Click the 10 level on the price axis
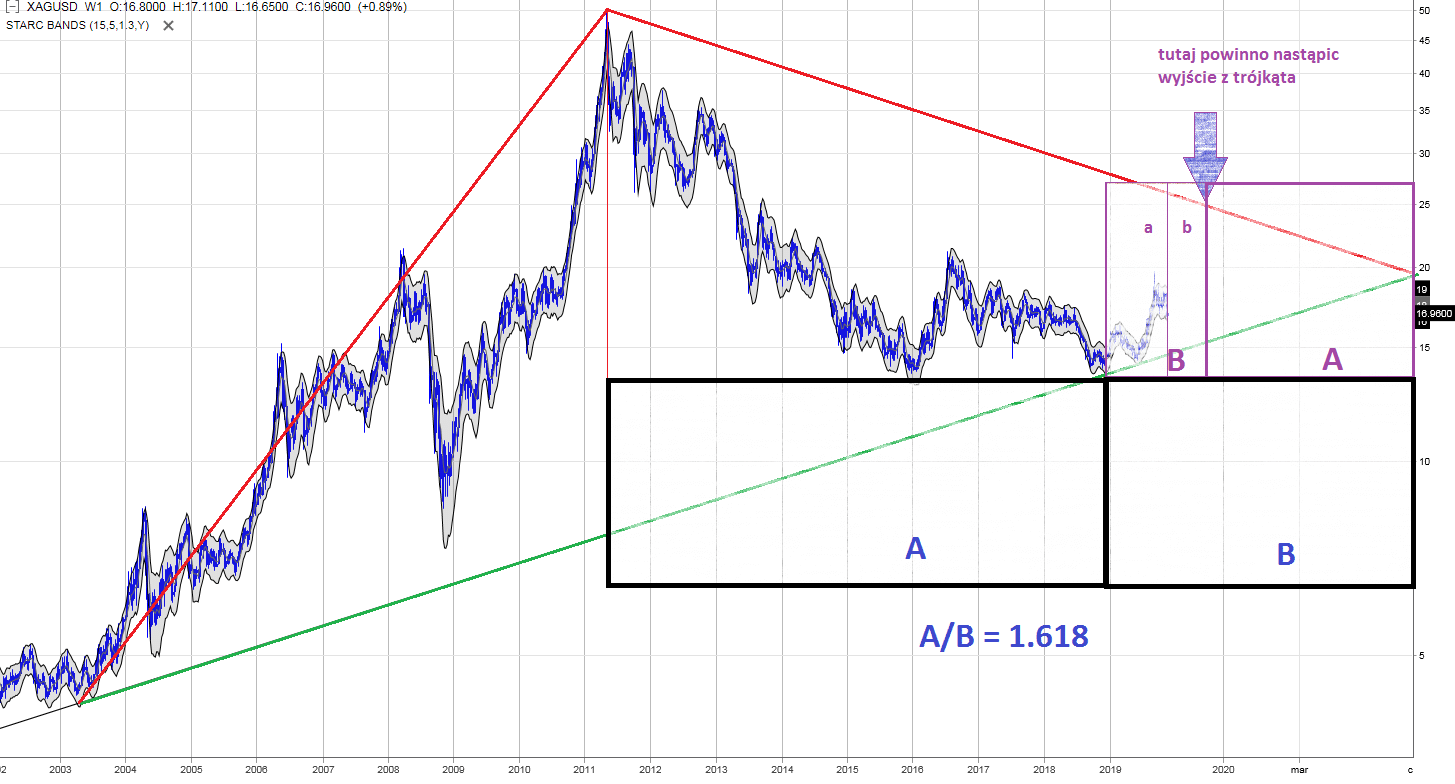1455x784 pixels. 1423,461
